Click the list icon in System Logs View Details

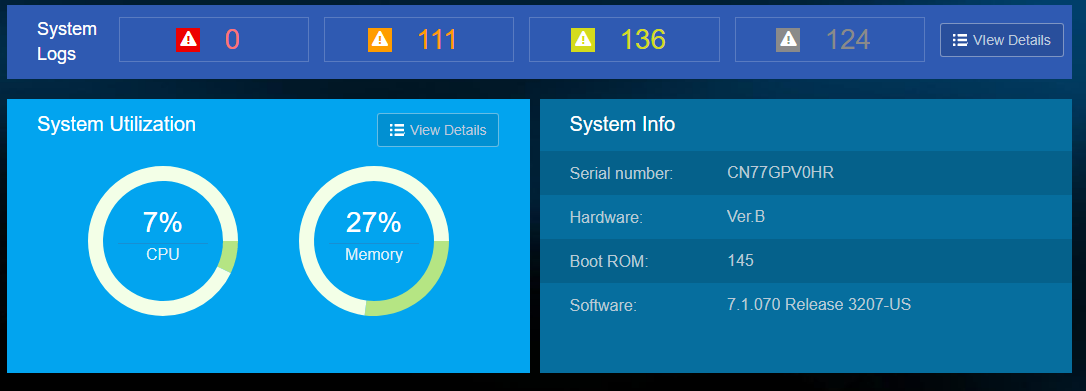pyautogui.click(x=960, y=40)
